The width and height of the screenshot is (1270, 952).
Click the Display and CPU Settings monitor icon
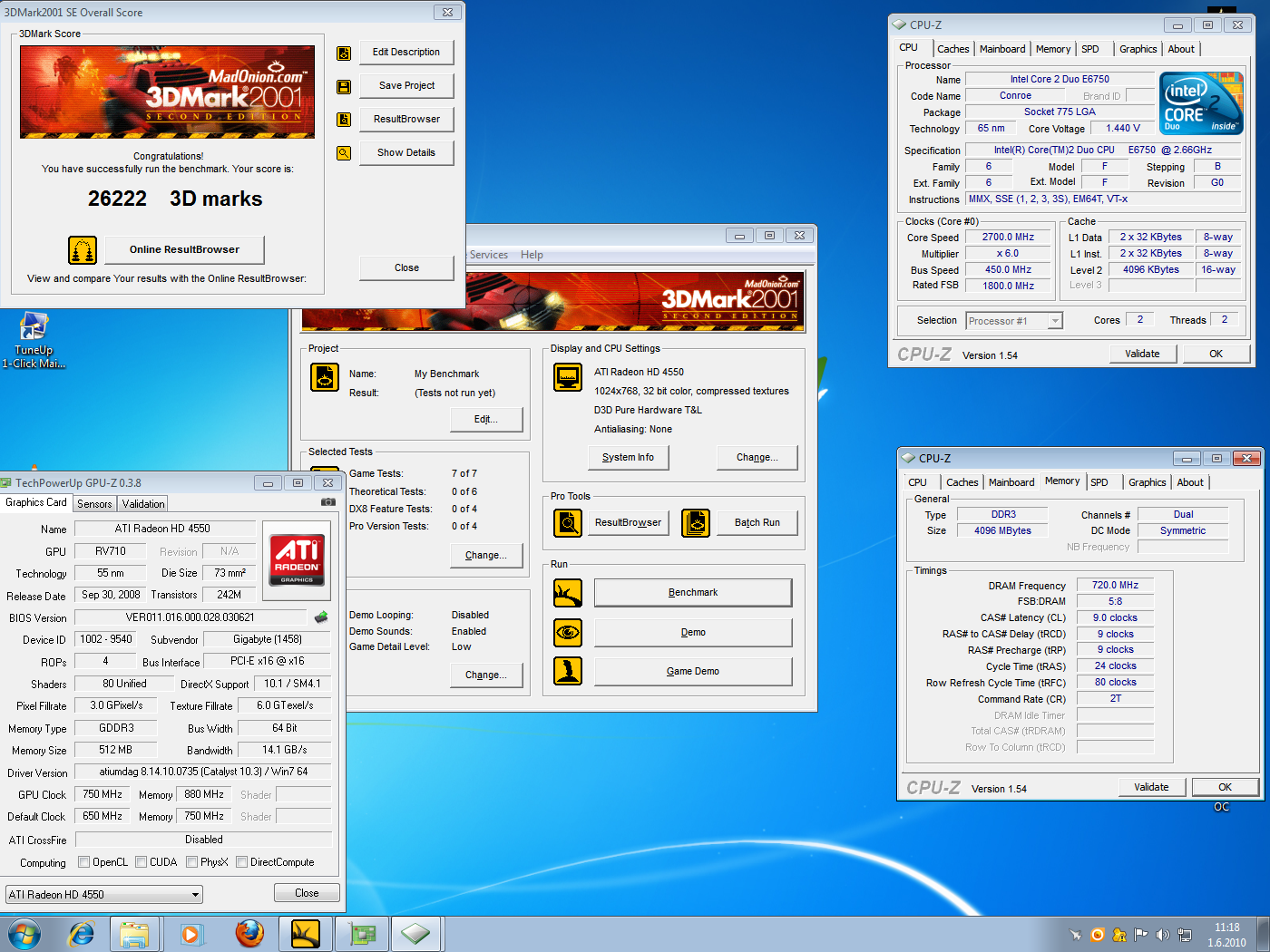point(568,376)
